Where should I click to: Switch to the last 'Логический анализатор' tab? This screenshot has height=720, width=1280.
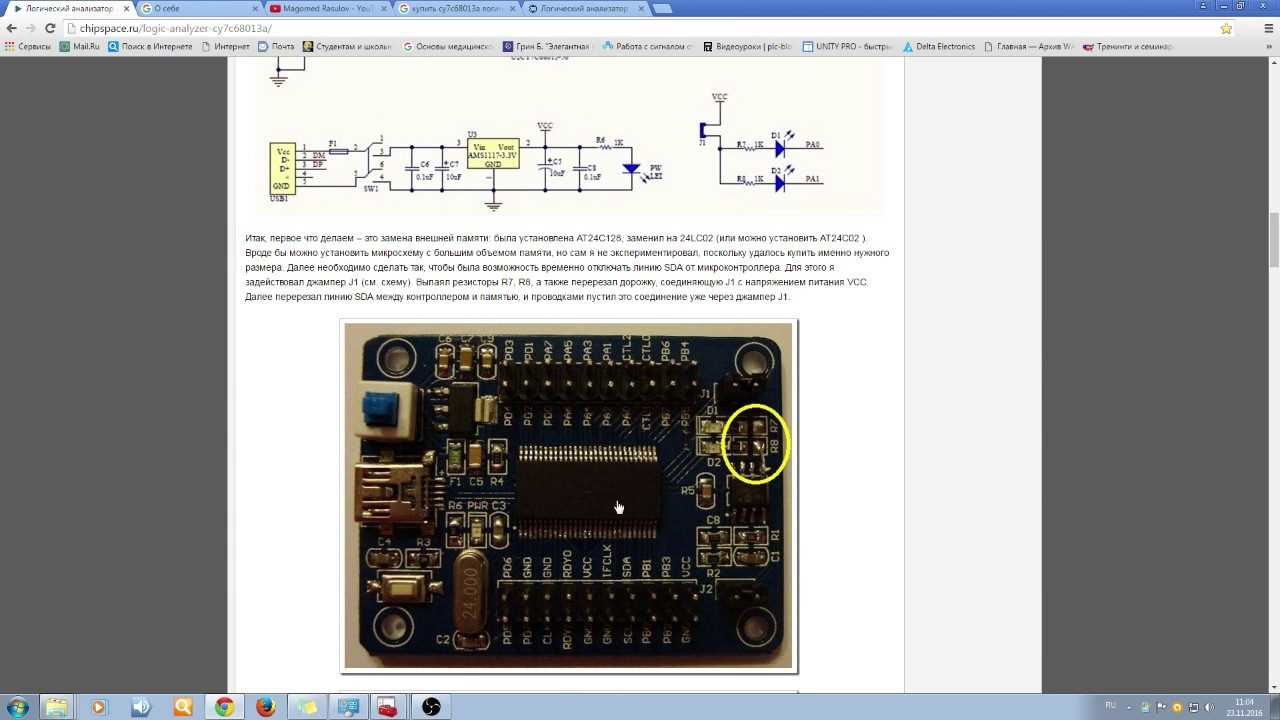[x=585, y=8]
